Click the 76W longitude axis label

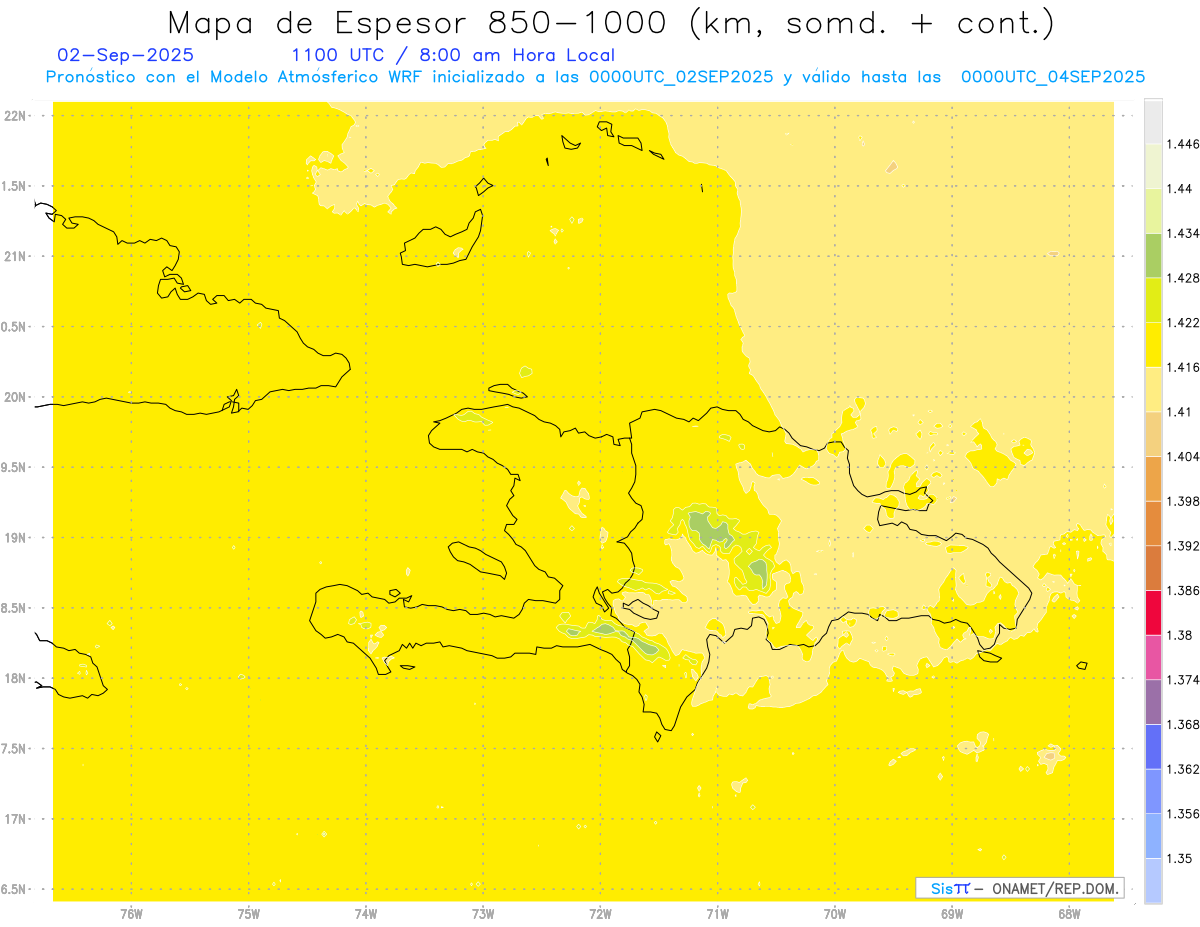point(131,914)
